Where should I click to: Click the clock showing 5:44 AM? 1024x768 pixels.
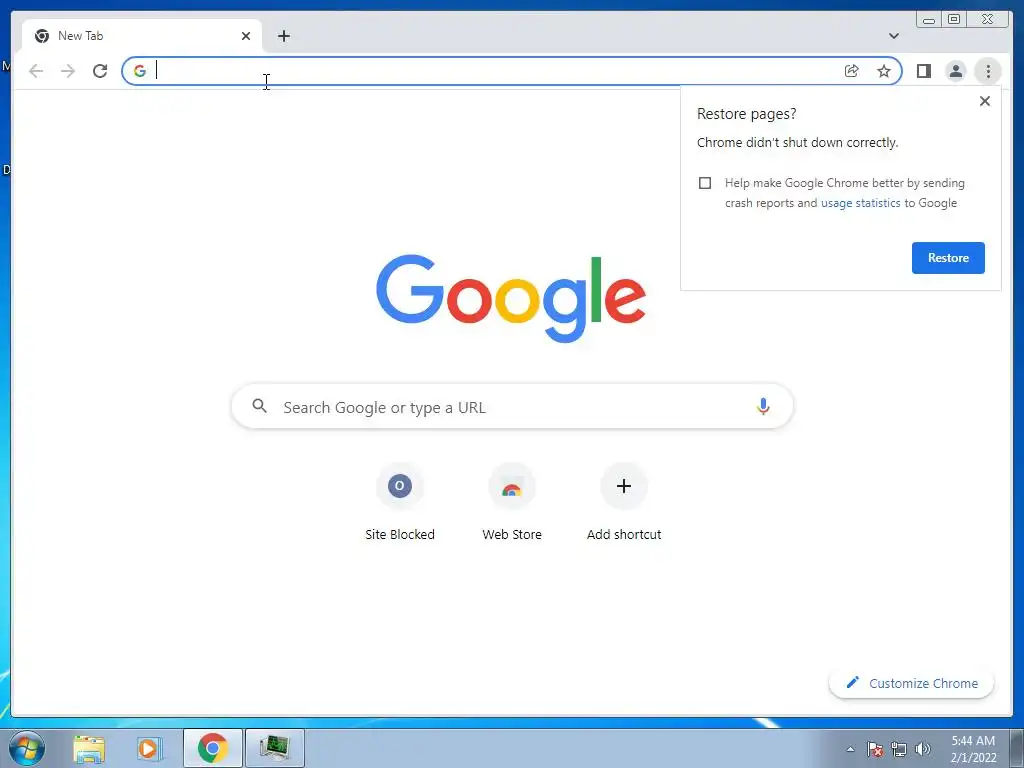[x=973, y=749]
